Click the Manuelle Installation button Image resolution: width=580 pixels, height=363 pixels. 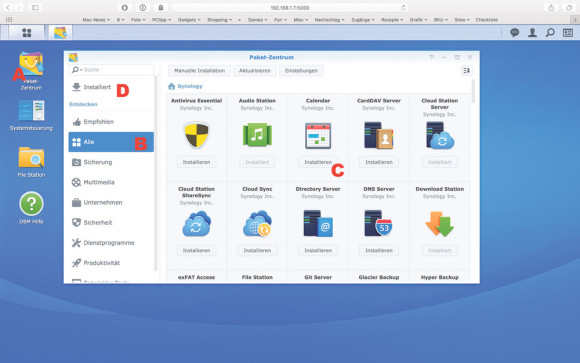point(199,70)
